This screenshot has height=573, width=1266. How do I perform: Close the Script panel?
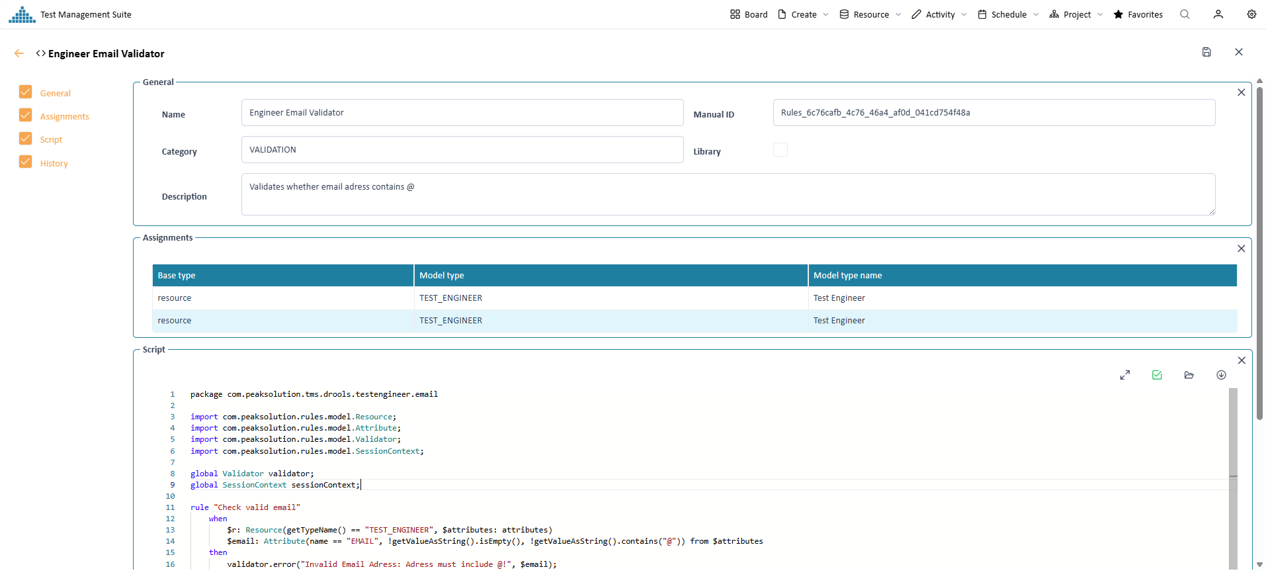pos(1241,360)
